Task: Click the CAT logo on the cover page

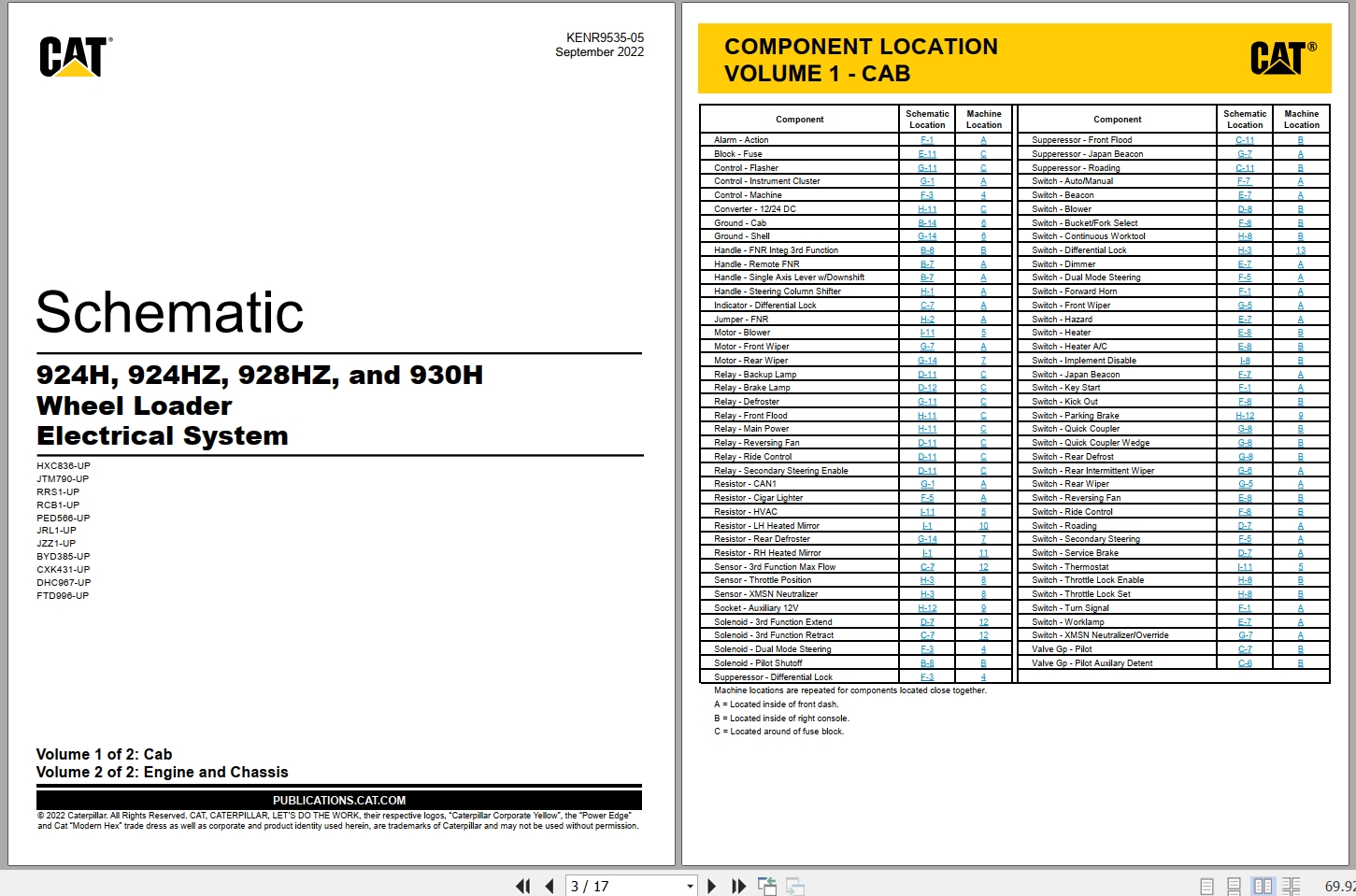Action: (75, 57)
